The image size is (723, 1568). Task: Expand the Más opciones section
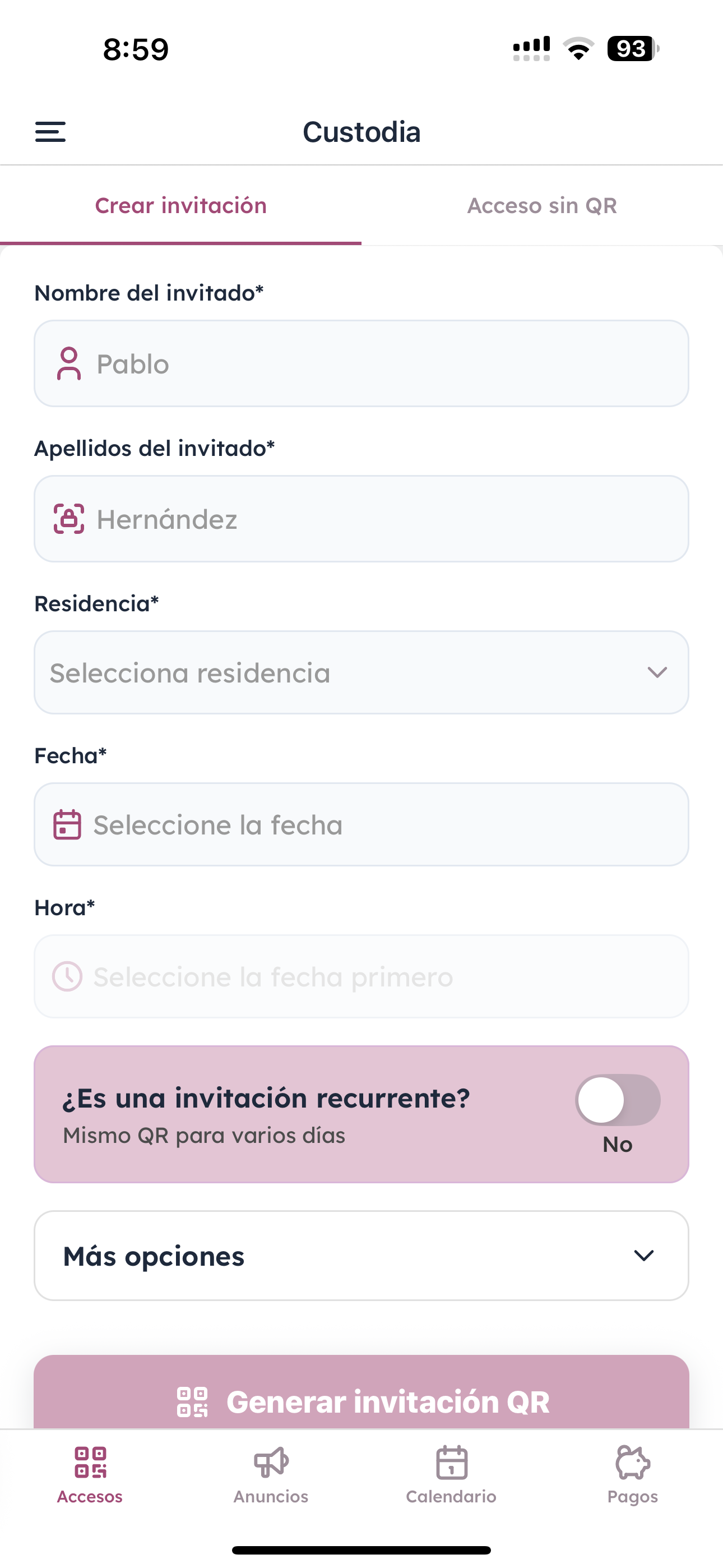tap(361, 1256)
